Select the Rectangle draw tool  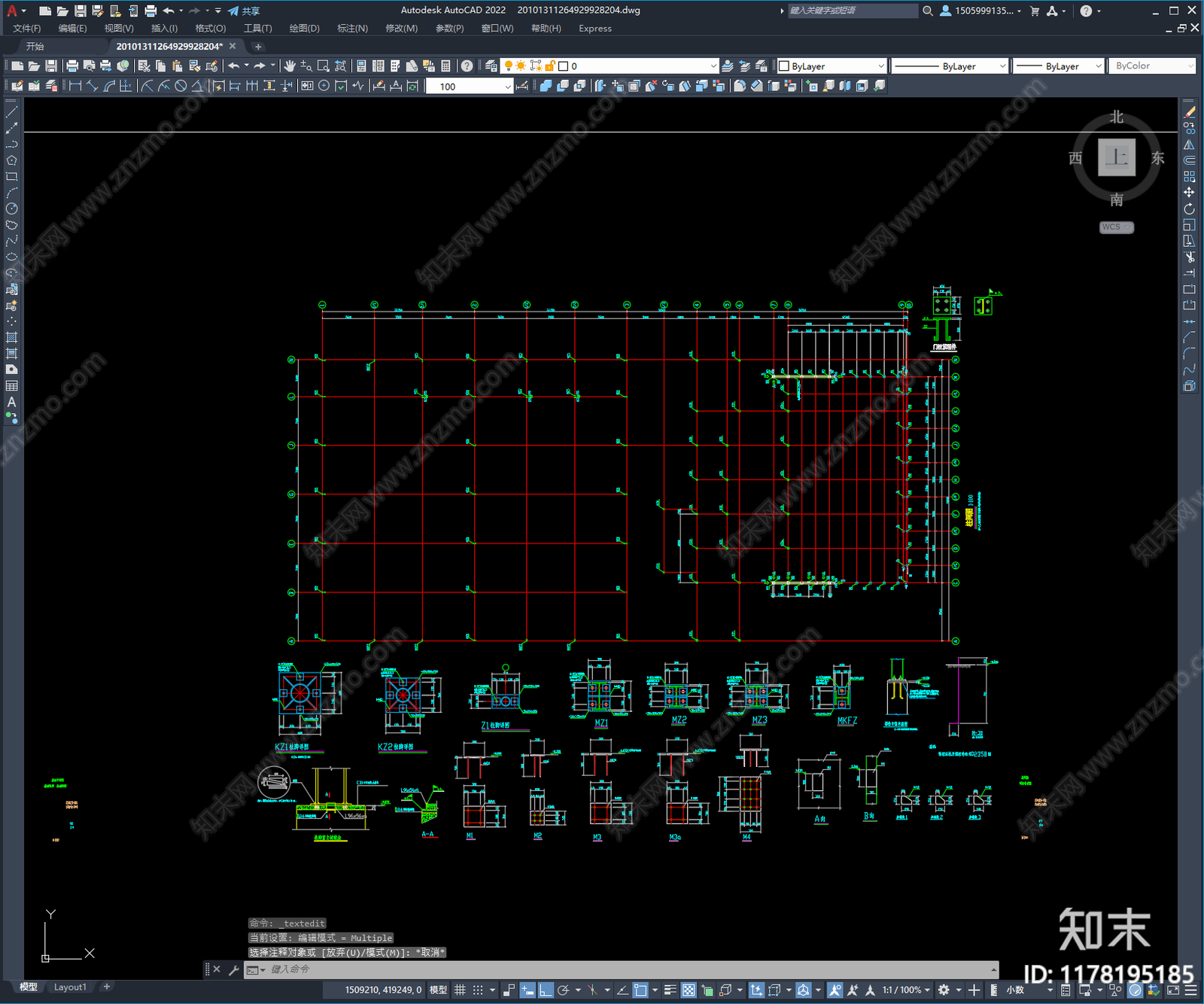pyautogui.click(x=11, y=177)
